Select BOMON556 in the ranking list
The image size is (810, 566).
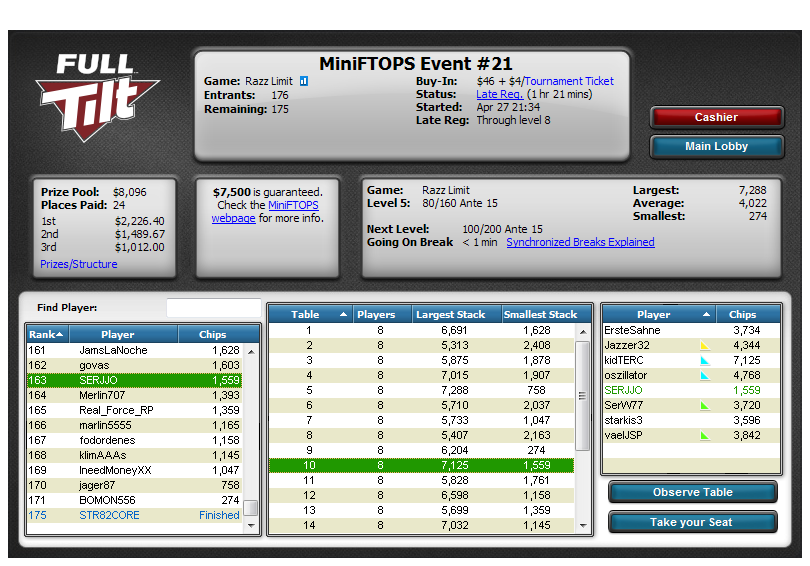pos(134,500)
